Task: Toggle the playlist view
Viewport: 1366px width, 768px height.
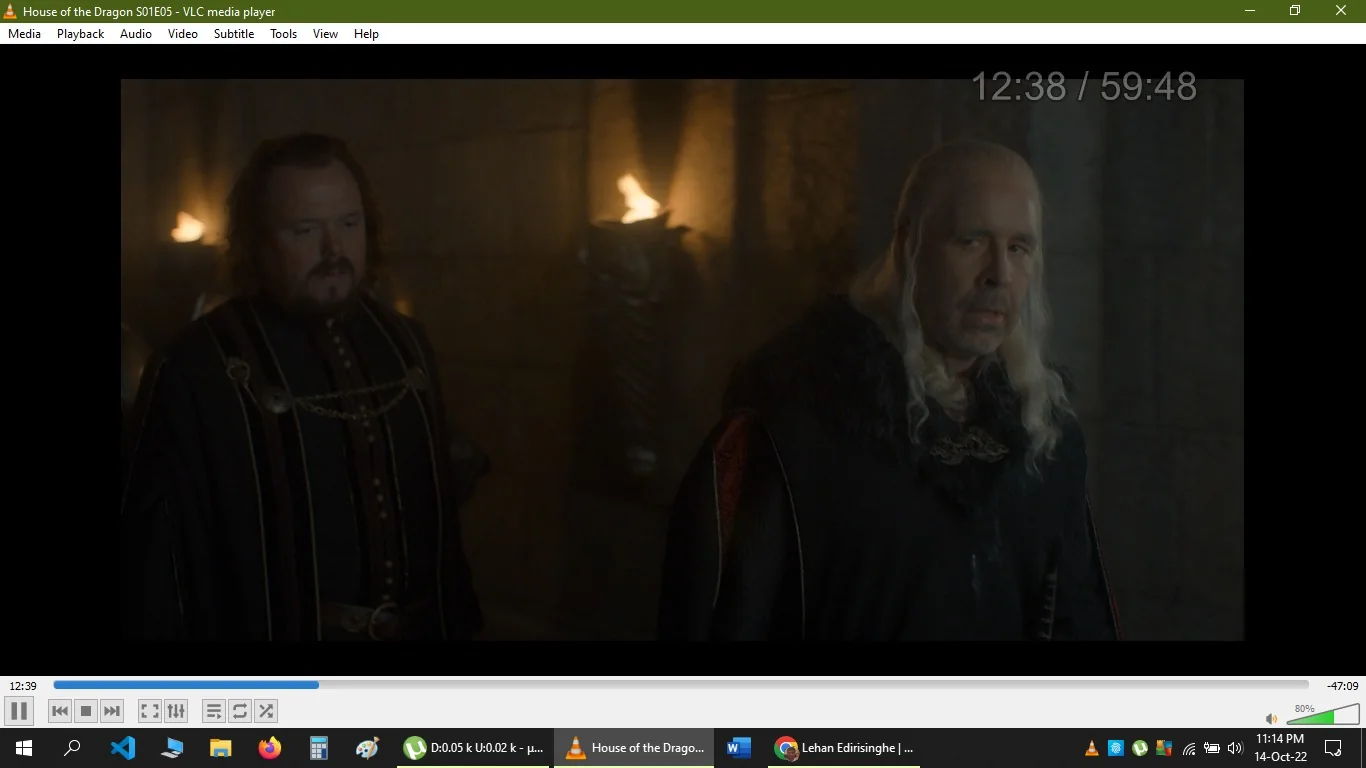Action: pyautogui.click(x=214, y=711)
